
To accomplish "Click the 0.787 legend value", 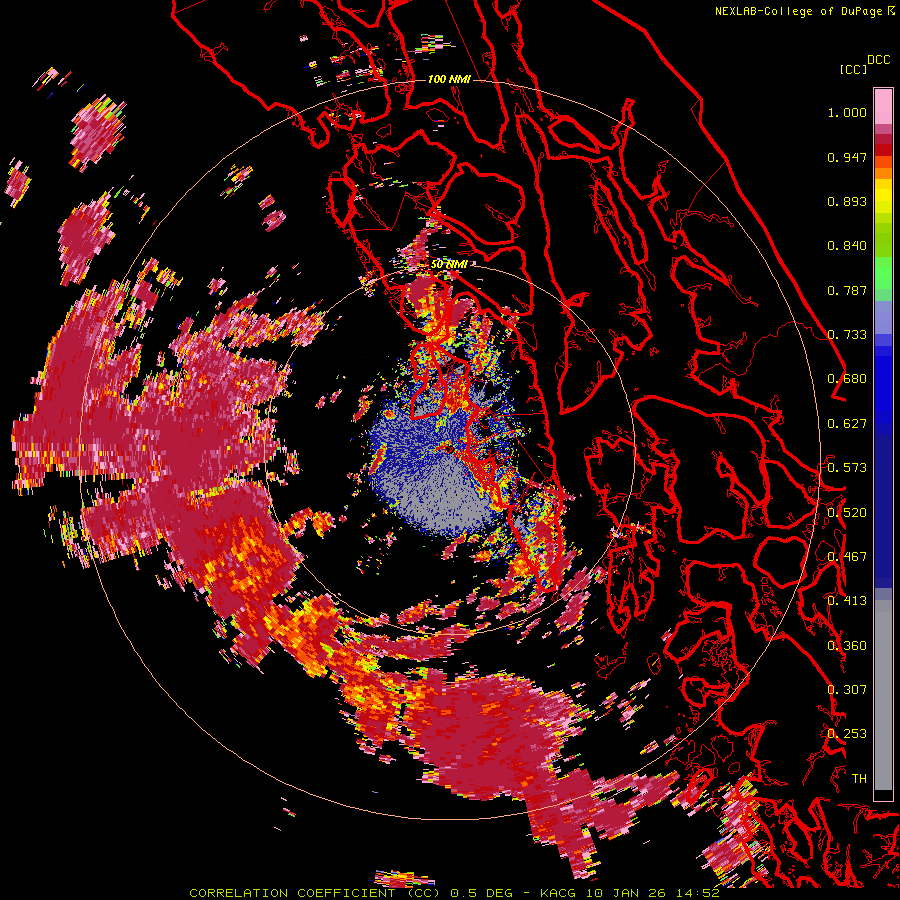I will coord(847,290).
